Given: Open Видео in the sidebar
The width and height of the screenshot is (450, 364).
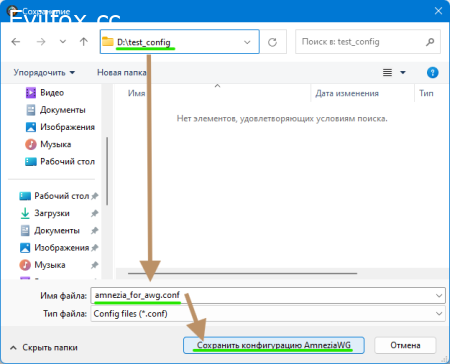Looking at the screenshot, I should click(x=45, y=92).
